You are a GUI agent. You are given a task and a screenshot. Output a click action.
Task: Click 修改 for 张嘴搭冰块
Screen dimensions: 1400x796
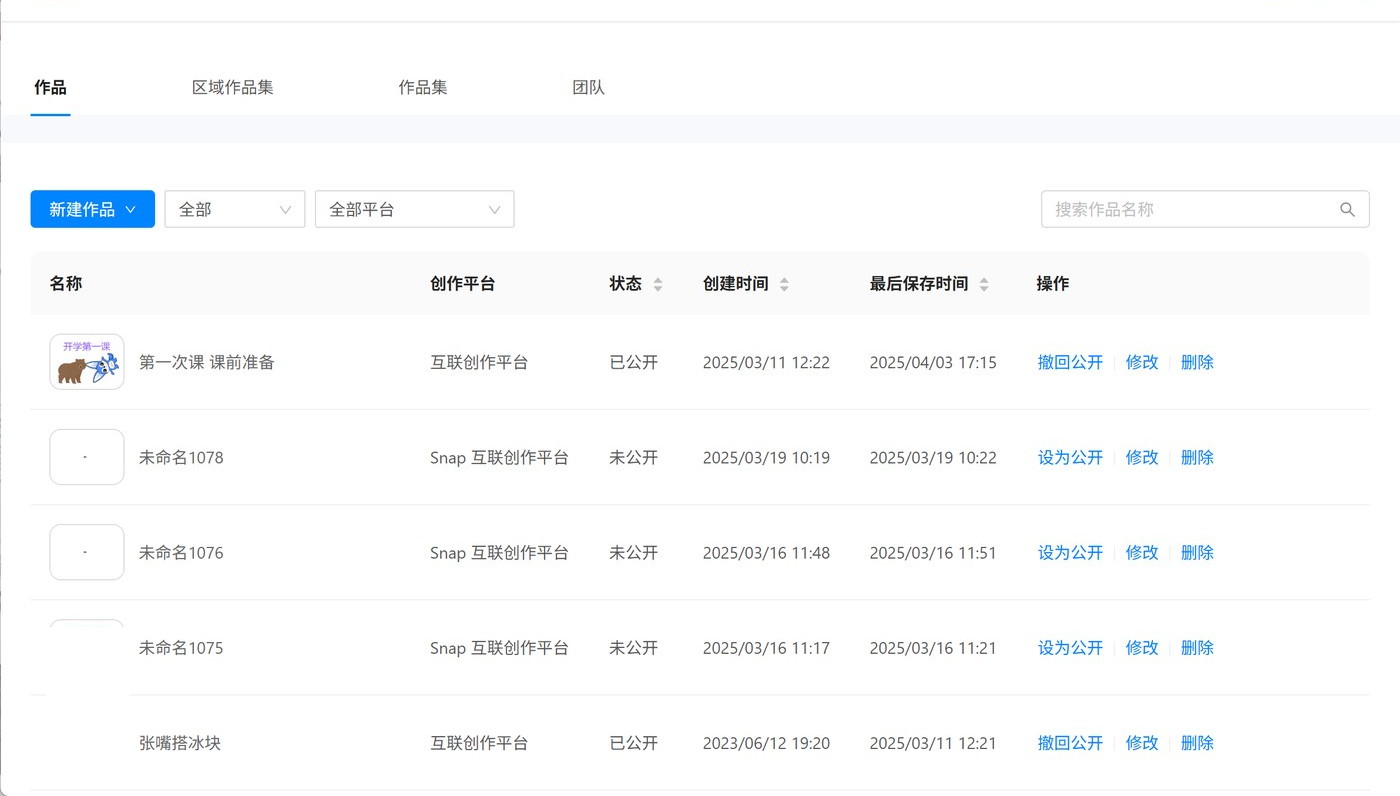click(x=1142, y=742)
